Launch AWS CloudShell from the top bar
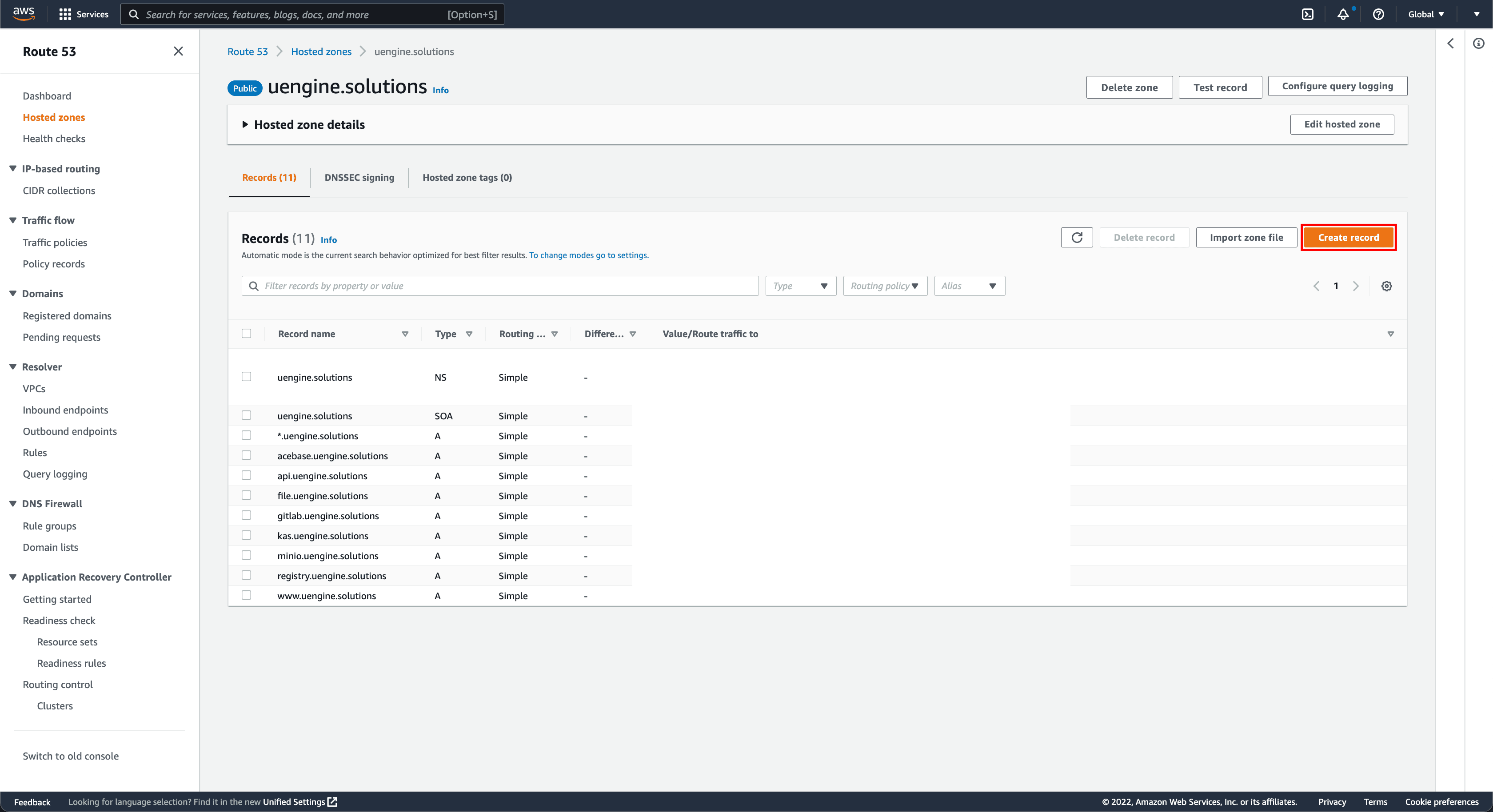The width and height of the screenshot is (1493, 812). coord(1308,14)
